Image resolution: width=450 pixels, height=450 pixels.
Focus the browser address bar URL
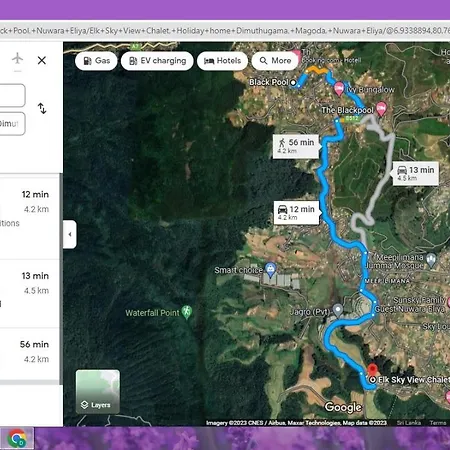[225, 31]
